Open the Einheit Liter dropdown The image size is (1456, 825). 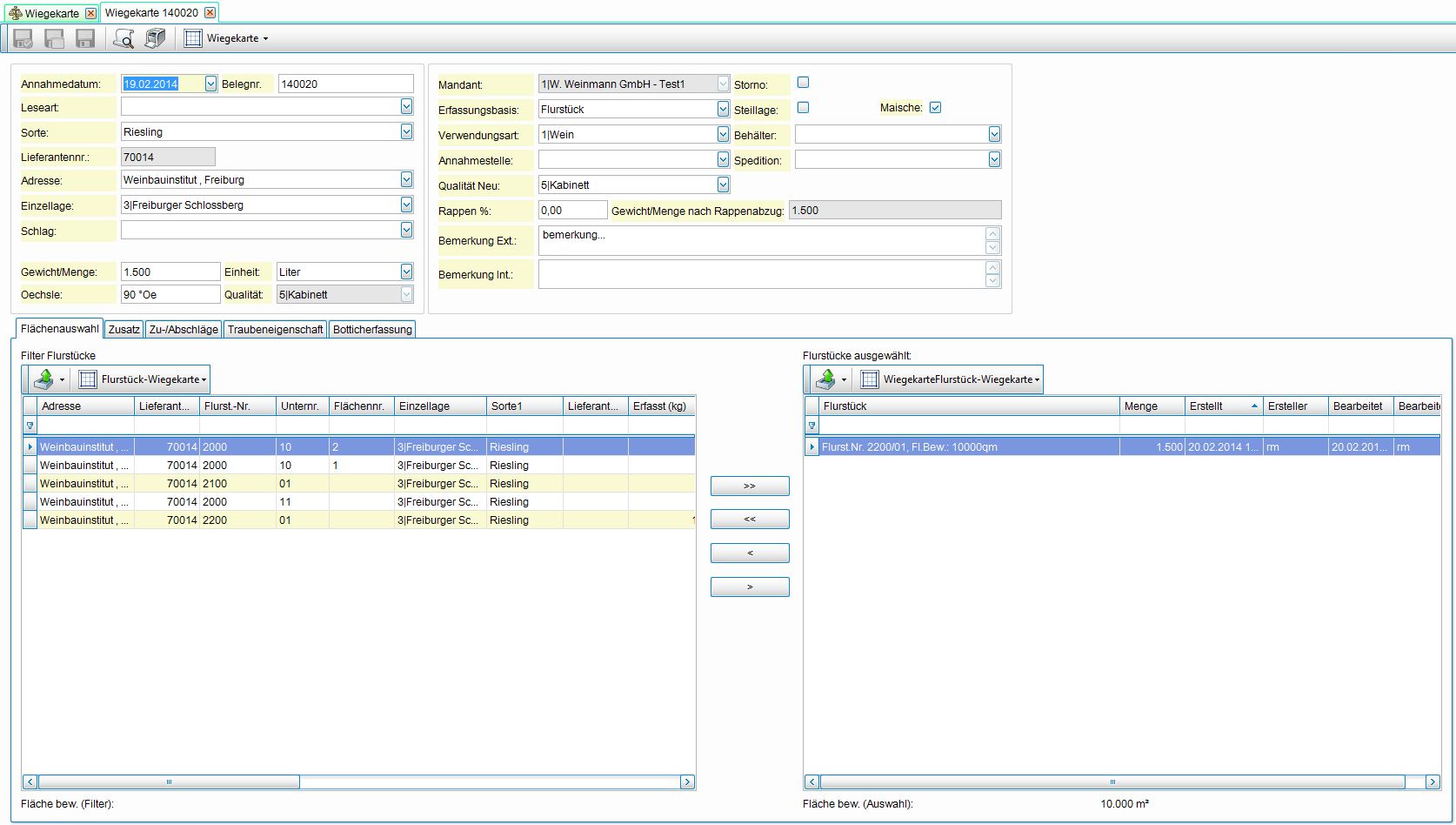click(406, 272)
